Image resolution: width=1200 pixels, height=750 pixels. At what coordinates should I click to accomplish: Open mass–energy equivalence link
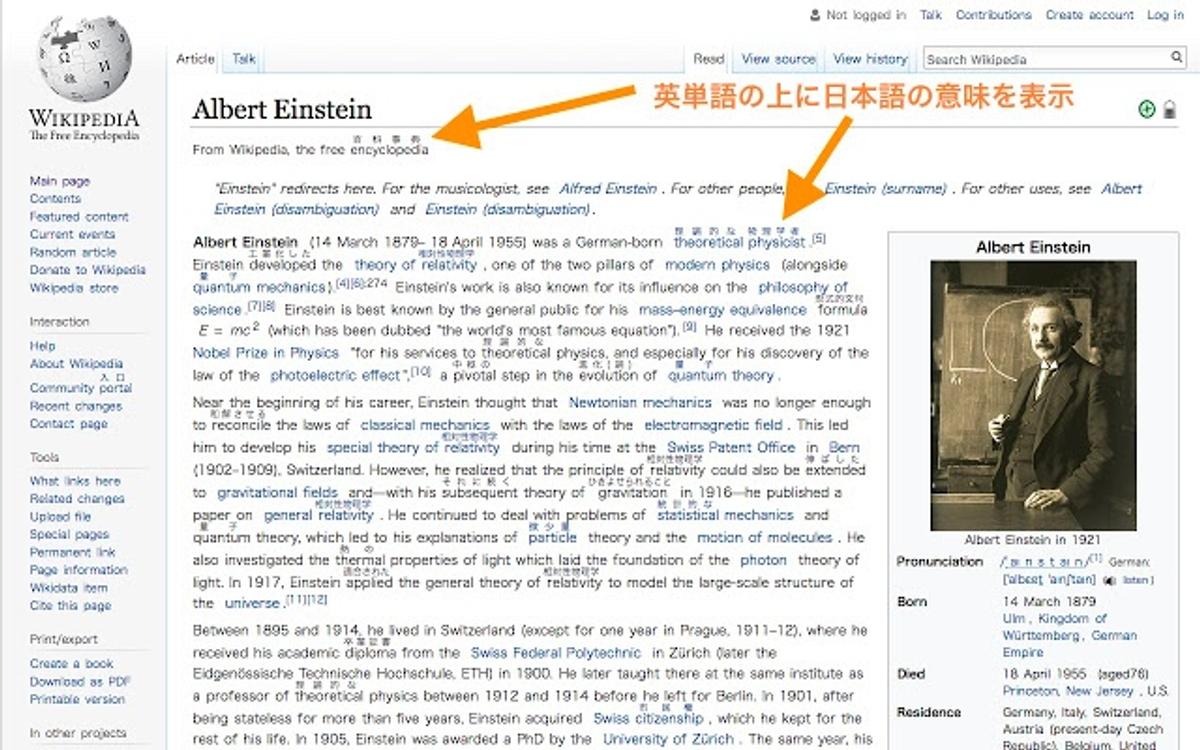[x=722, y=310]
